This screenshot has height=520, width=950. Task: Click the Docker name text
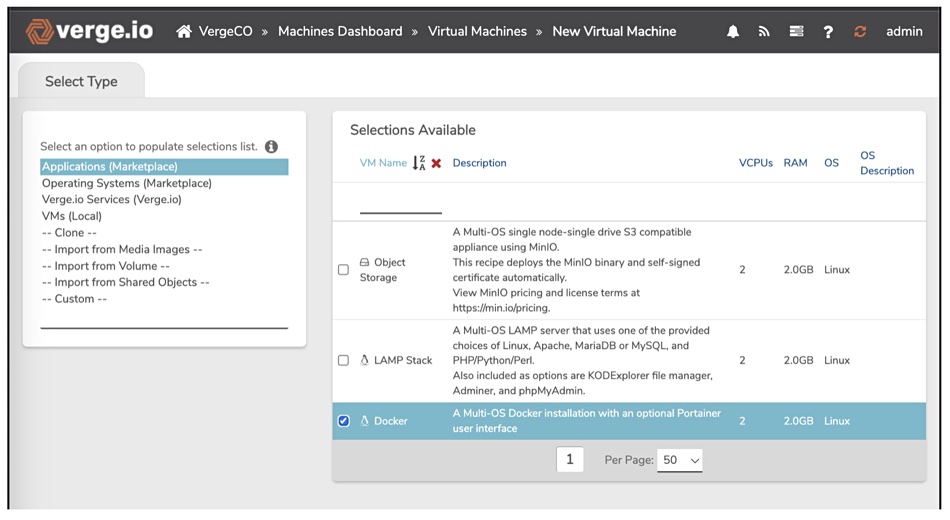(x=391, y=421)
